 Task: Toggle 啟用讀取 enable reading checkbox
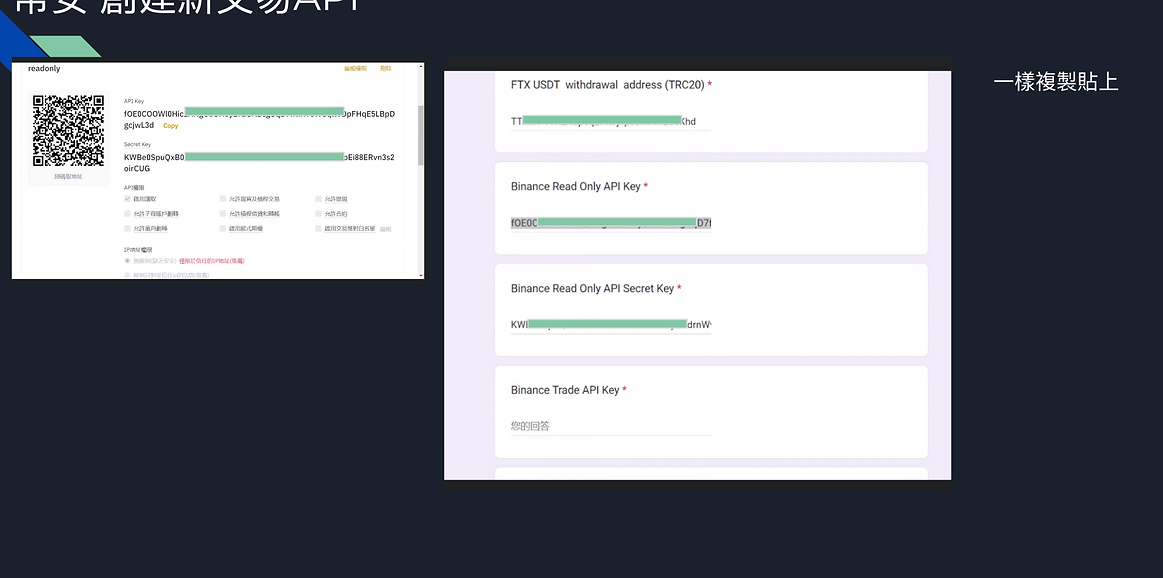128,199
